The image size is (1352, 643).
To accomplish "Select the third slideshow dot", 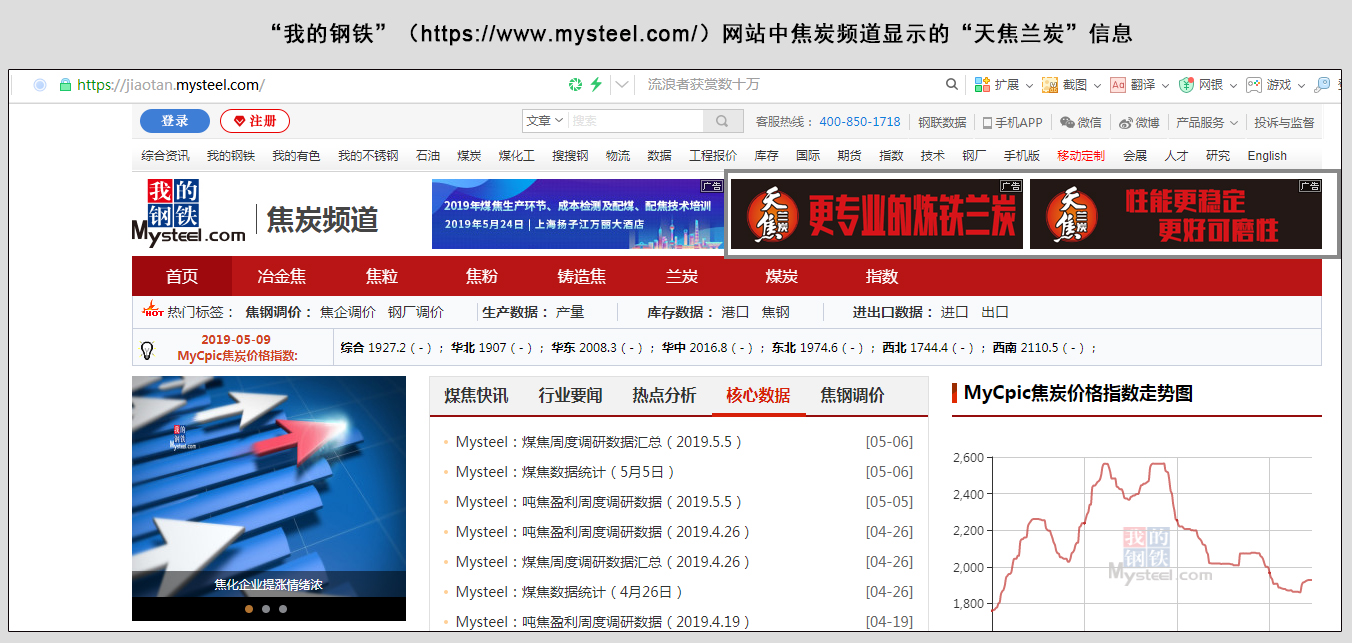I will 283,608.
